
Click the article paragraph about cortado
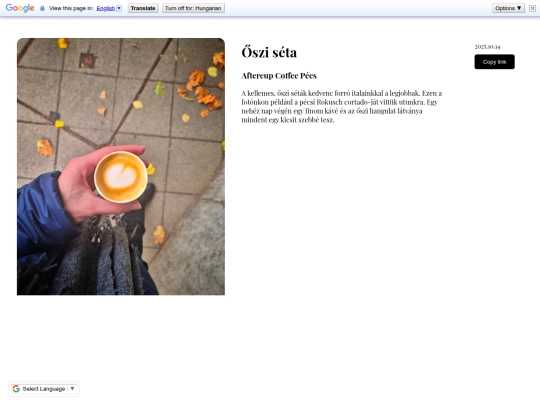coord(341,106)
